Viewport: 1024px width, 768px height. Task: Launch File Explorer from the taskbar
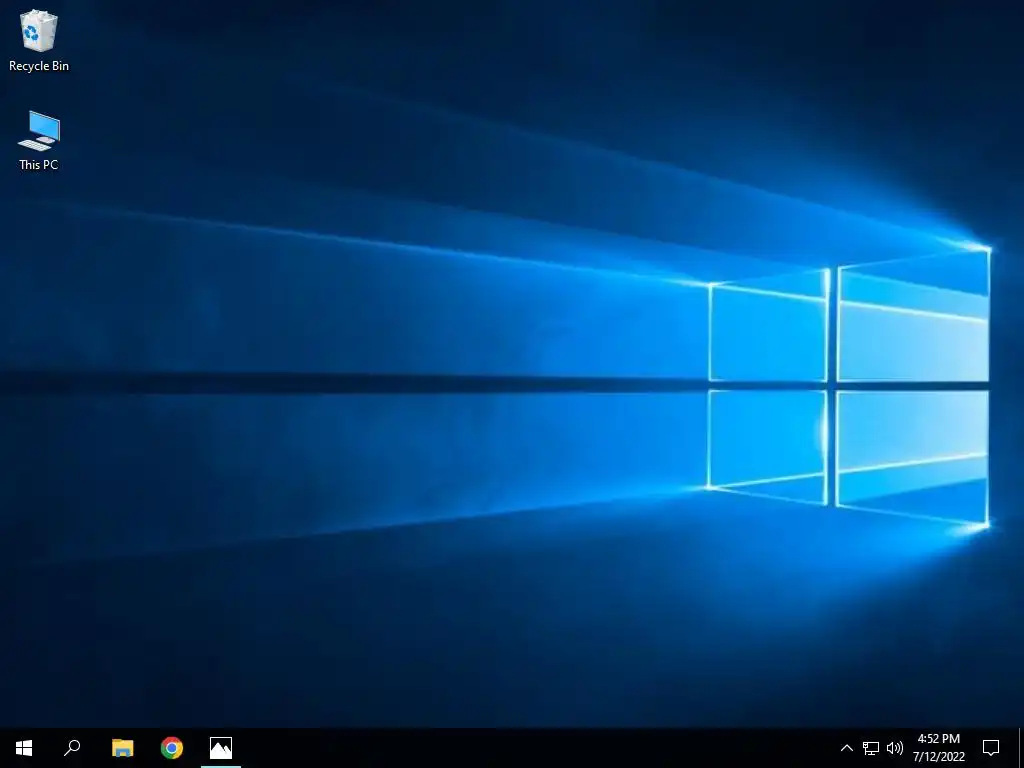[x=122, y=748]
